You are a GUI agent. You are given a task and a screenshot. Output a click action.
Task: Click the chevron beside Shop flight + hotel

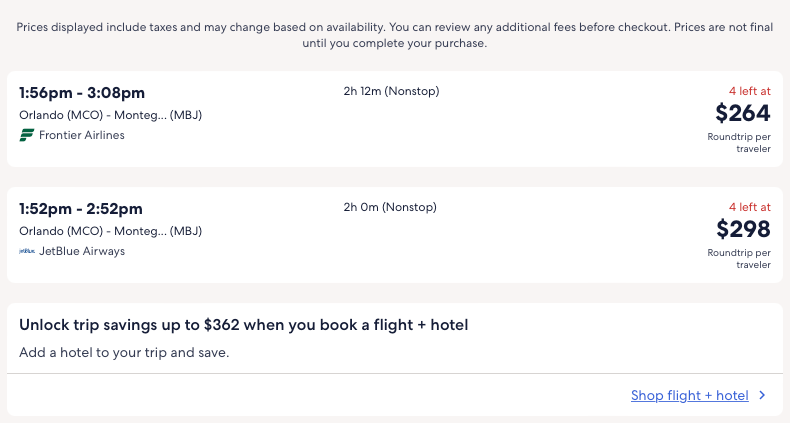coord(762,395)
